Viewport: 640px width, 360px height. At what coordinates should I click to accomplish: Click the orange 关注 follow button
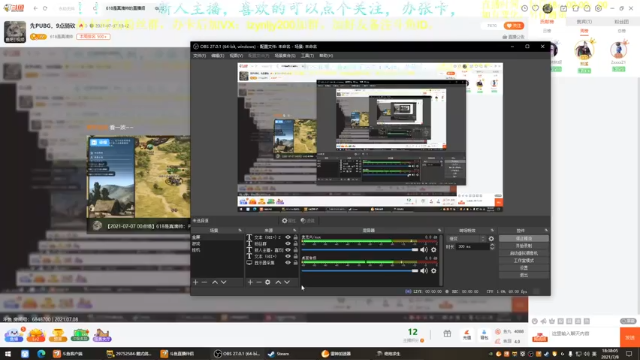pos(514,26)
